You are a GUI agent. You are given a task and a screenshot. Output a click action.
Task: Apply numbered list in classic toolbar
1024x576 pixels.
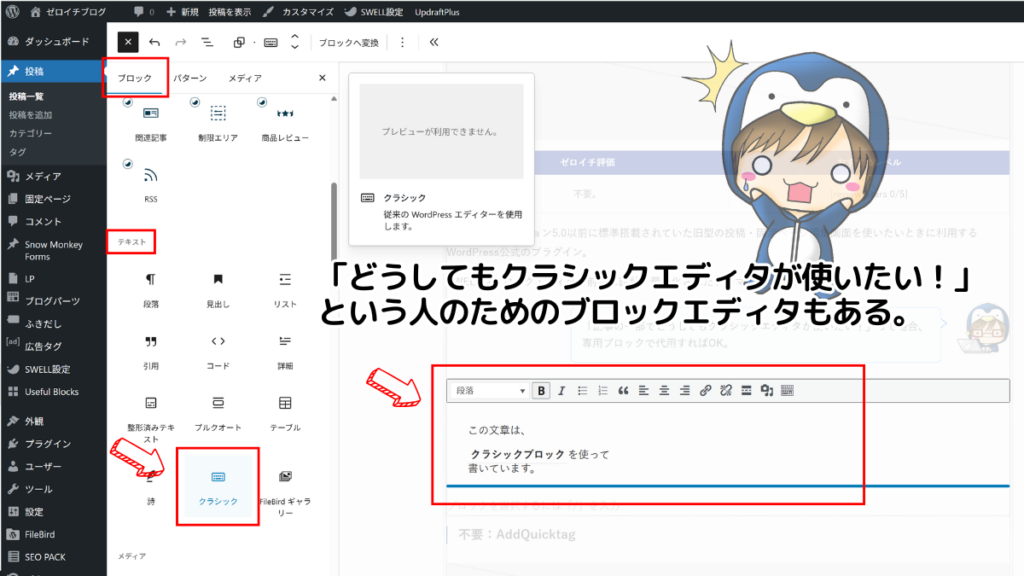tap(603, 391)
